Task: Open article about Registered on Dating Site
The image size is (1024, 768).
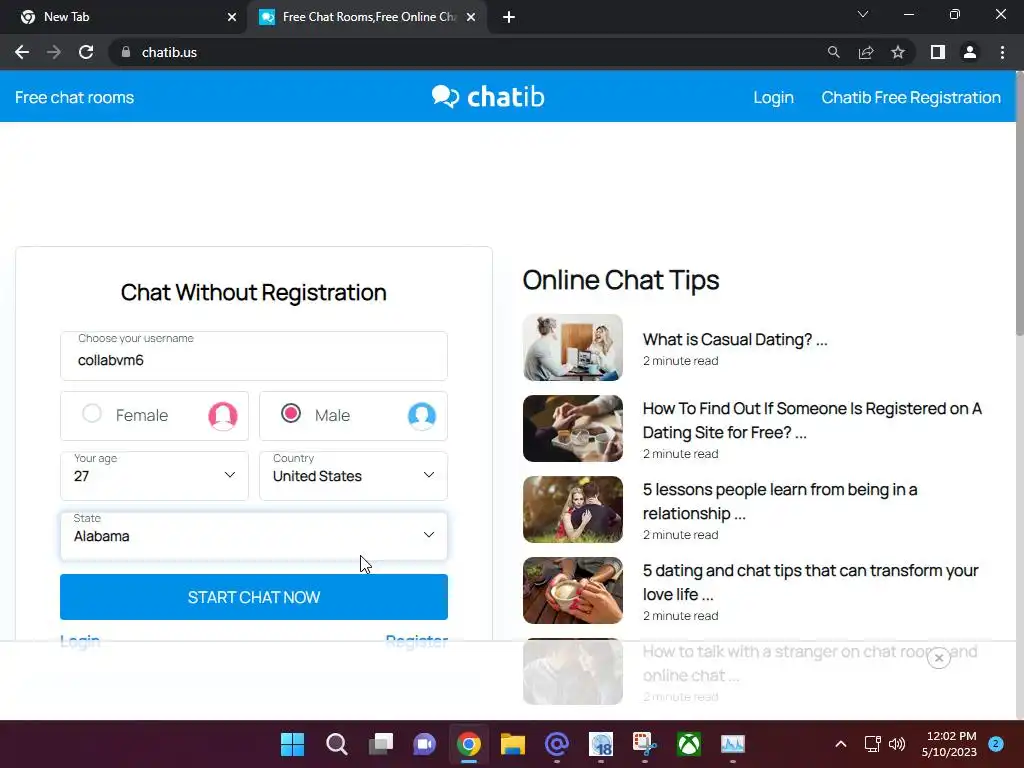Action: (x=812, y=420)
